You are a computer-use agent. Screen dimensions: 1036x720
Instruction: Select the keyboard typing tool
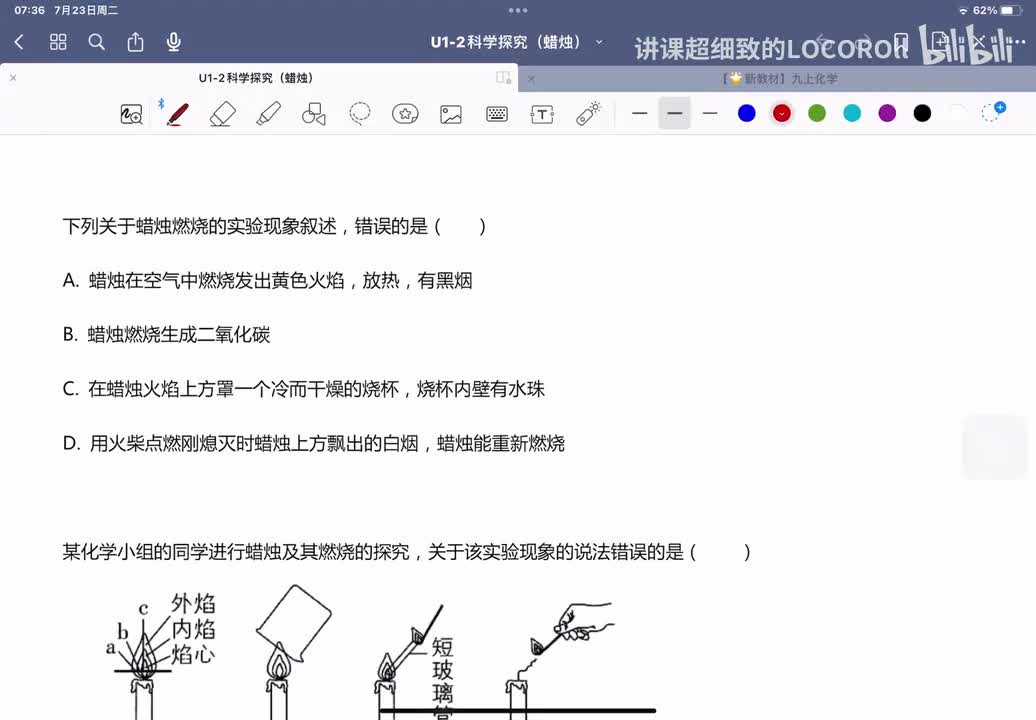coord(497,114)
